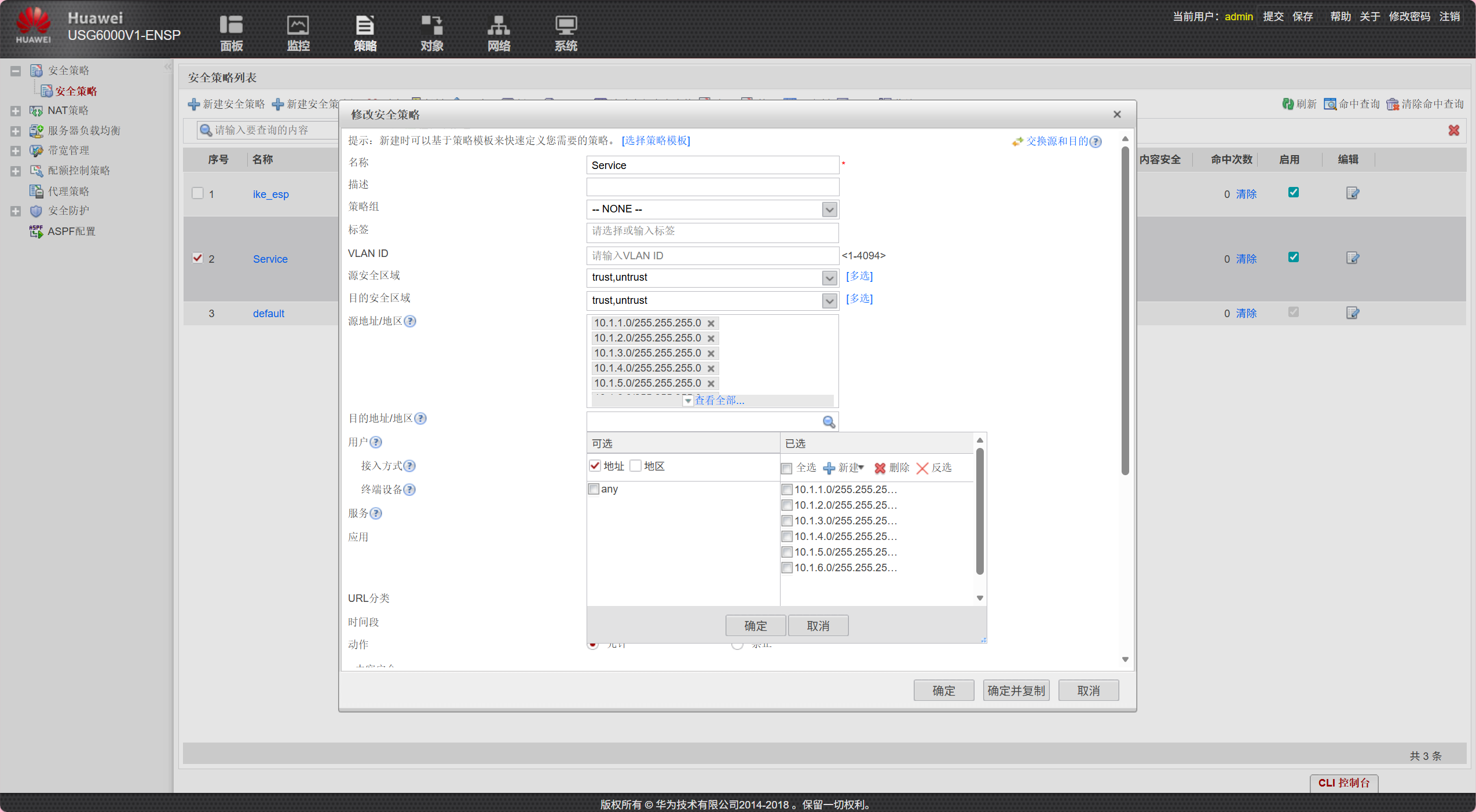Click help icon next to 源地址/地区

(410, 321)
